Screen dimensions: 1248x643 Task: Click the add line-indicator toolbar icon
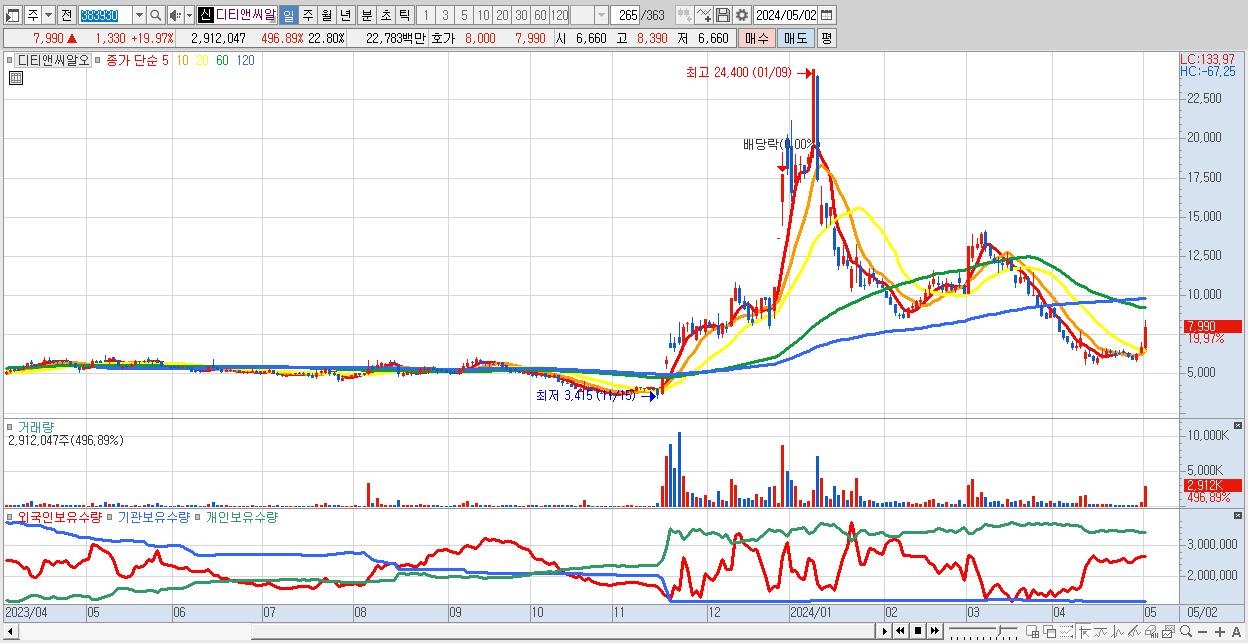pyautogui.click(x=704, y=15)
